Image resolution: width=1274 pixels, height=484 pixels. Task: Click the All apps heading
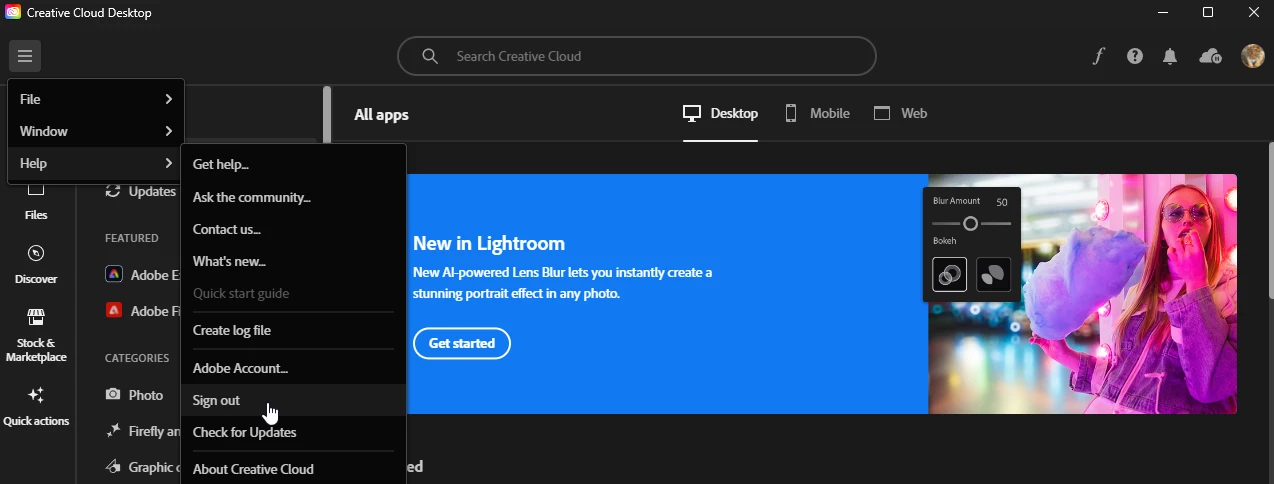click(381, 115)
